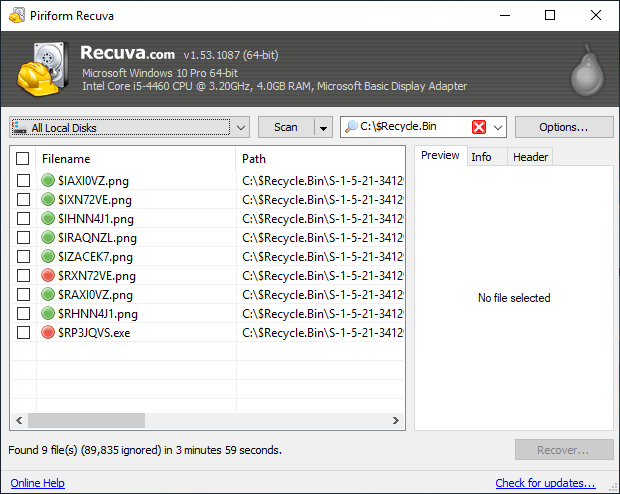Switch to the Header tab

(x=530, y=157)
